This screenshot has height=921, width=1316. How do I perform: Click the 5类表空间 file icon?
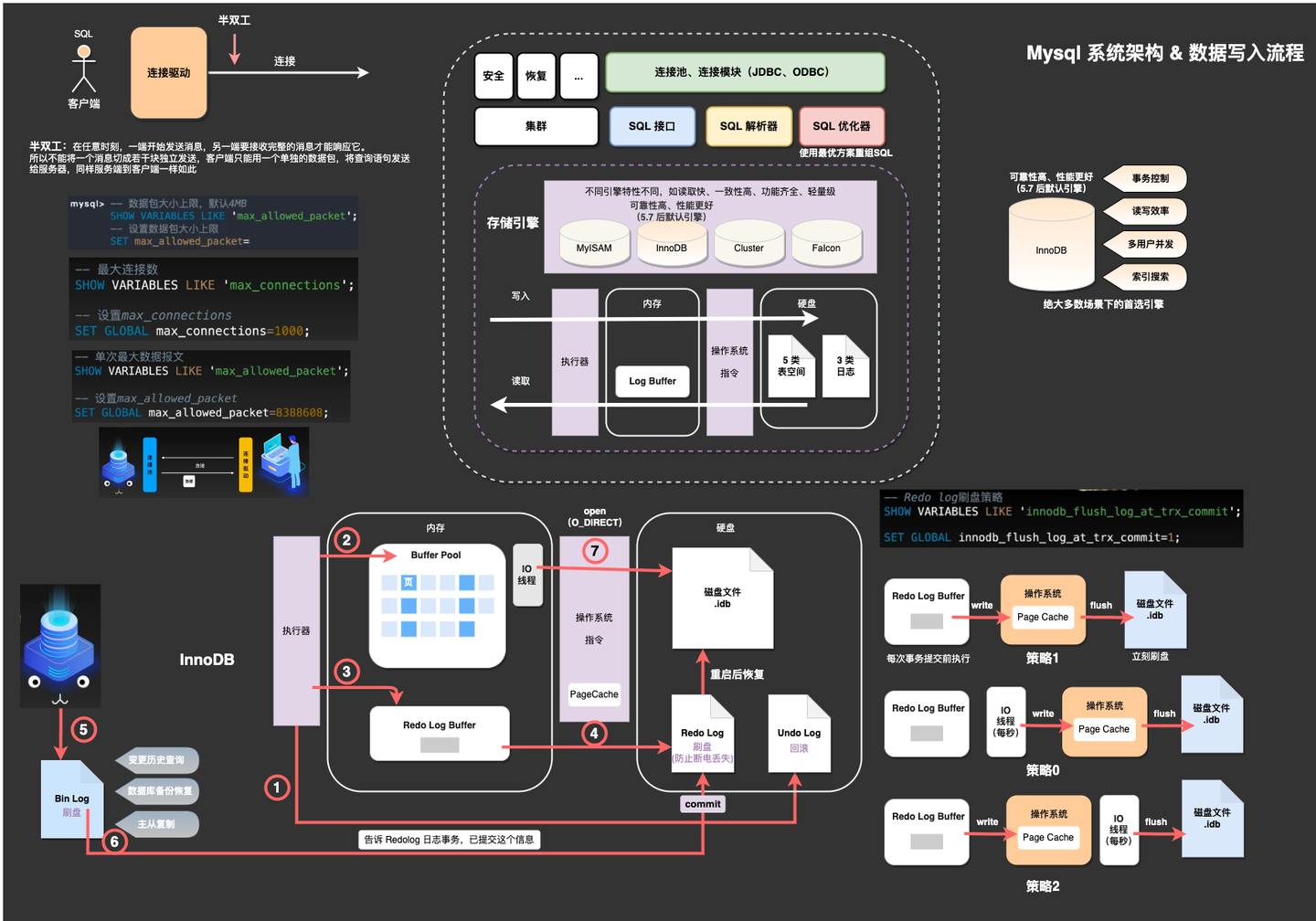point(791,365)
